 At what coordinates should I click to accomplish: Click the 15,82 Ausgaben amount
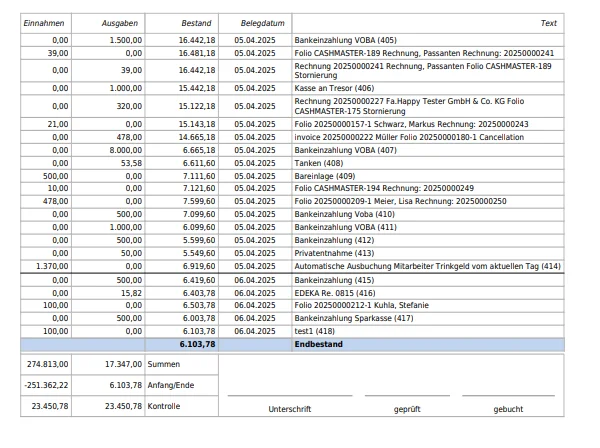(131, 293)
